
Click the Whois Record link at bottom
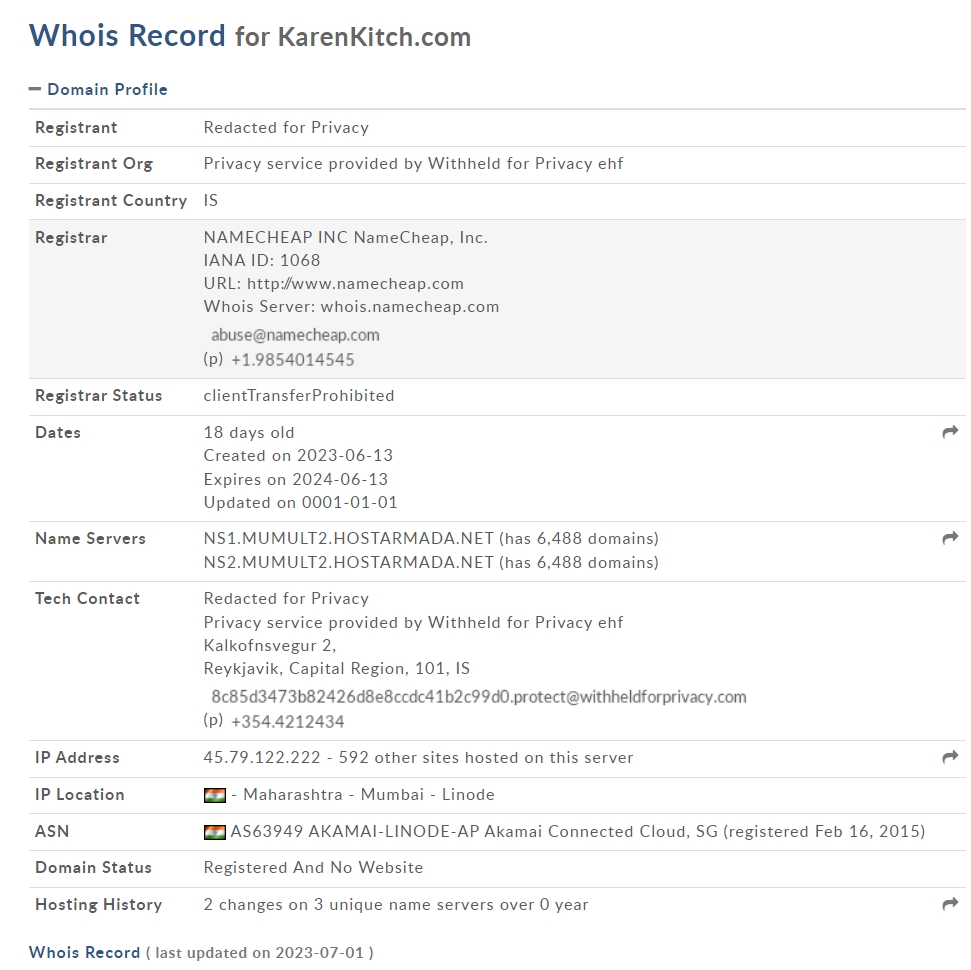click(x=84, y=952)
